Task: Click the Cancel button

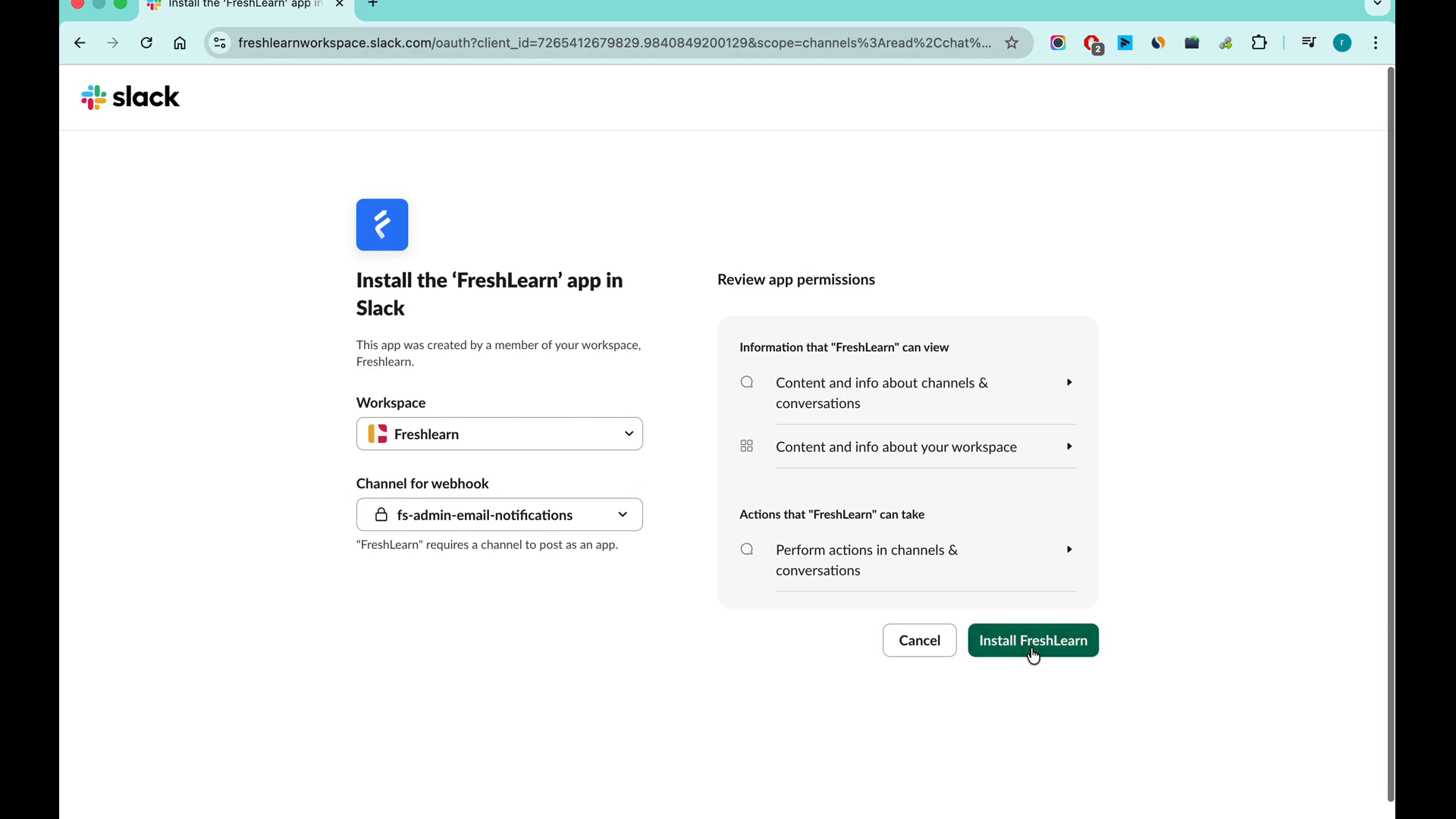Action: coord(919,641)
